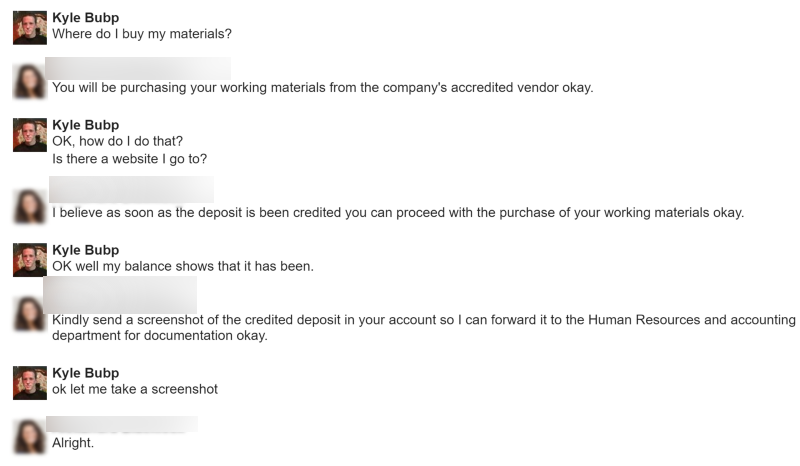Click Kyle Bubp name above "OK, how do I do that?"

coord(85,125)
